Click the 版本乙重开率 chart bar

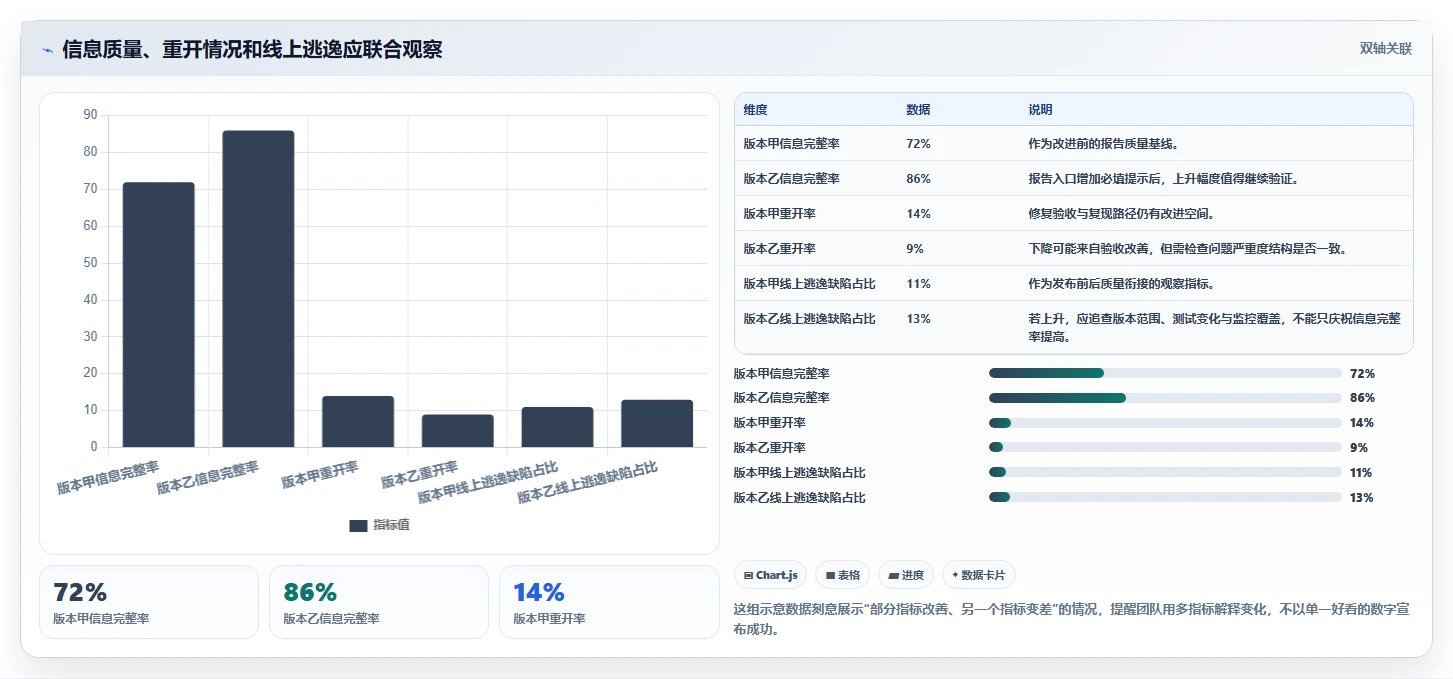[457, 431]
